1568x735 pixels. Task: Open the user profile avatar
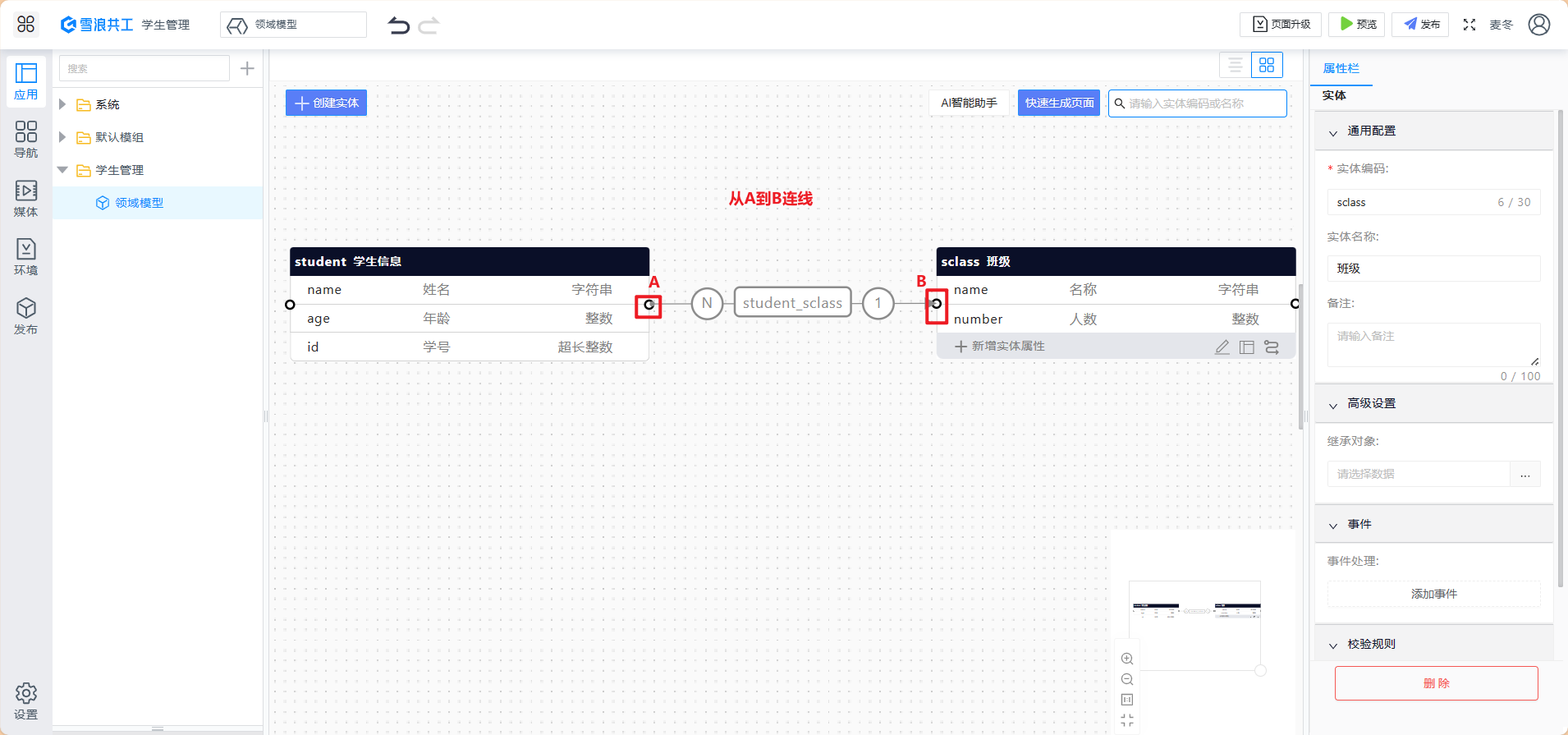click(1539, 25)
